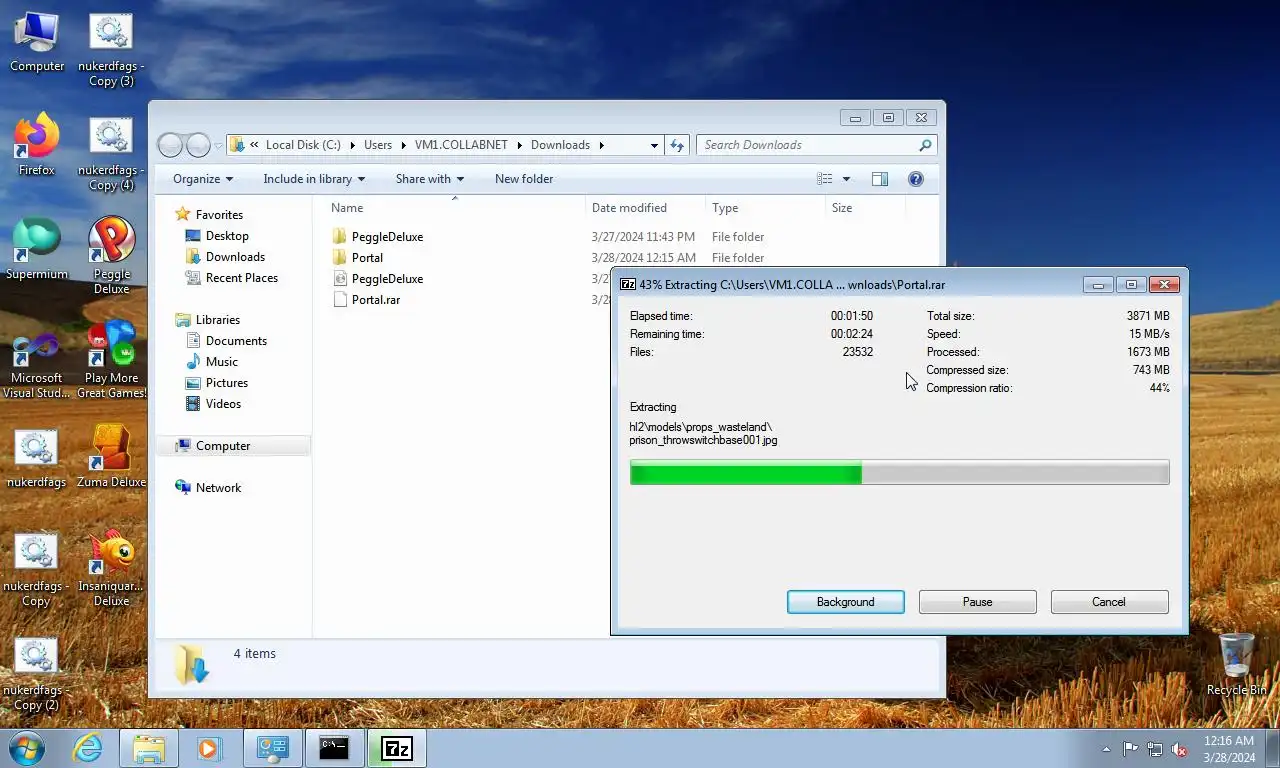1280x768 pixels.
Task: Expand the address bar history dropdown arrow
Action: (x=654, y=145)
